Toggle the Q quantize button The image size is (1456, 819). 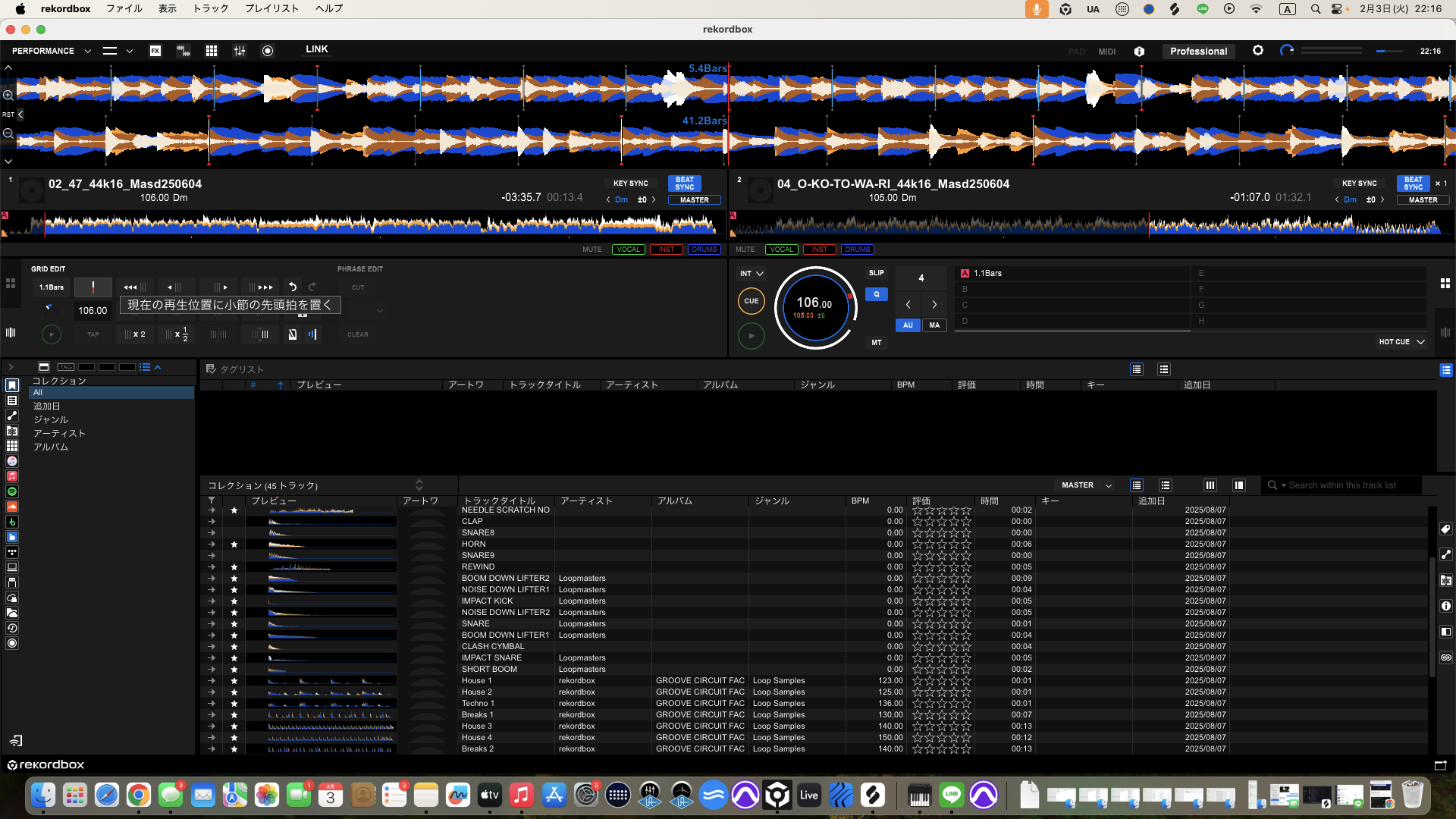pyautogui.click(x=876, y=294)
